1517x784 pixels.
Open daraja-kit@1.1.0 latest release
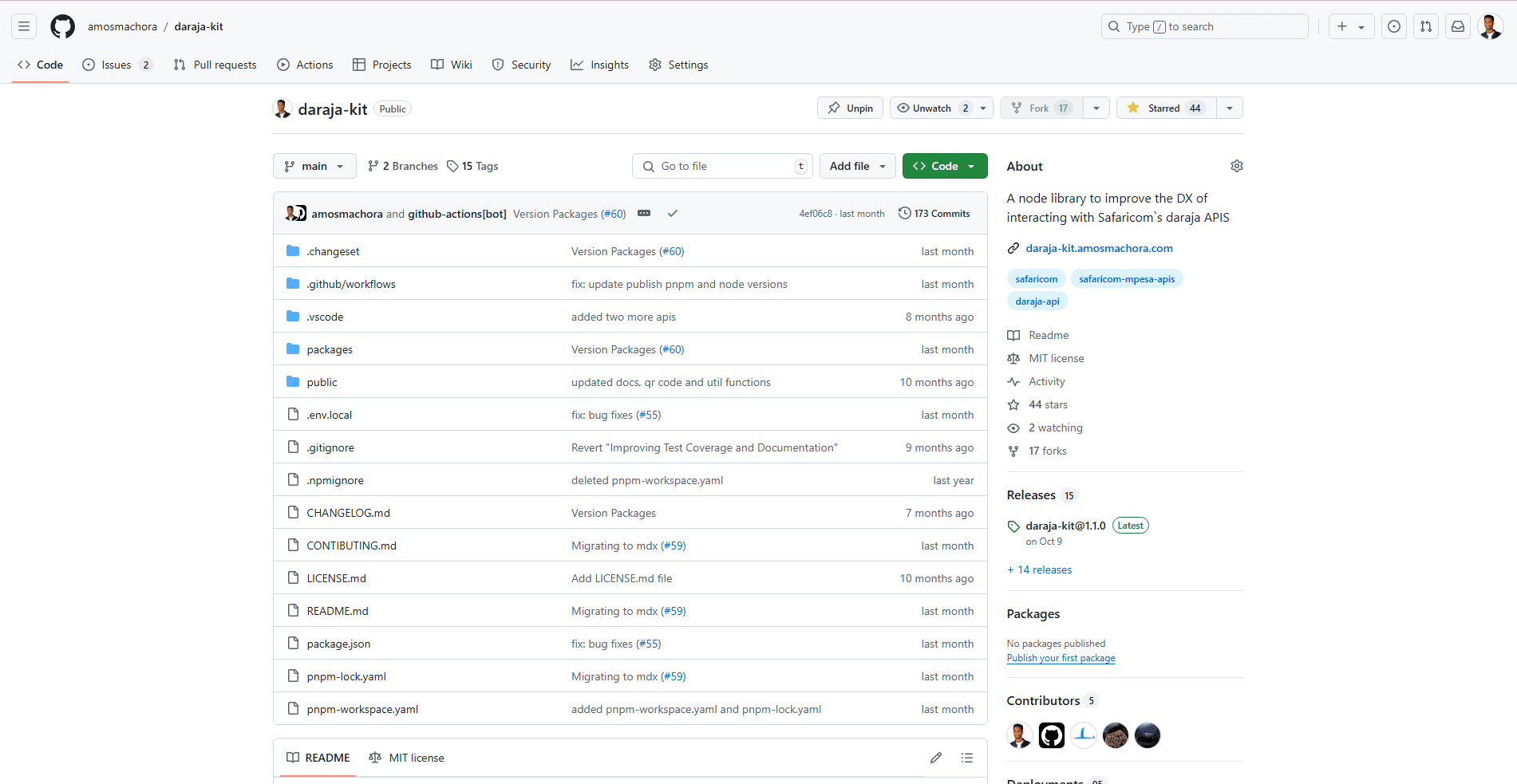pos(1065,526)
